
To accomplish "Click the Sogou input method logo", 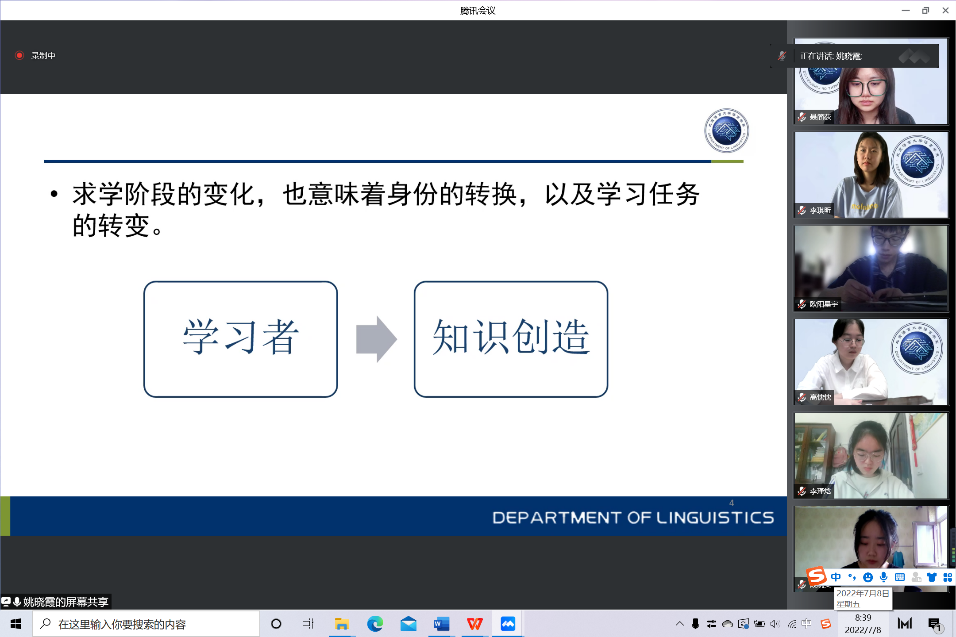I will tap(816, 577).
